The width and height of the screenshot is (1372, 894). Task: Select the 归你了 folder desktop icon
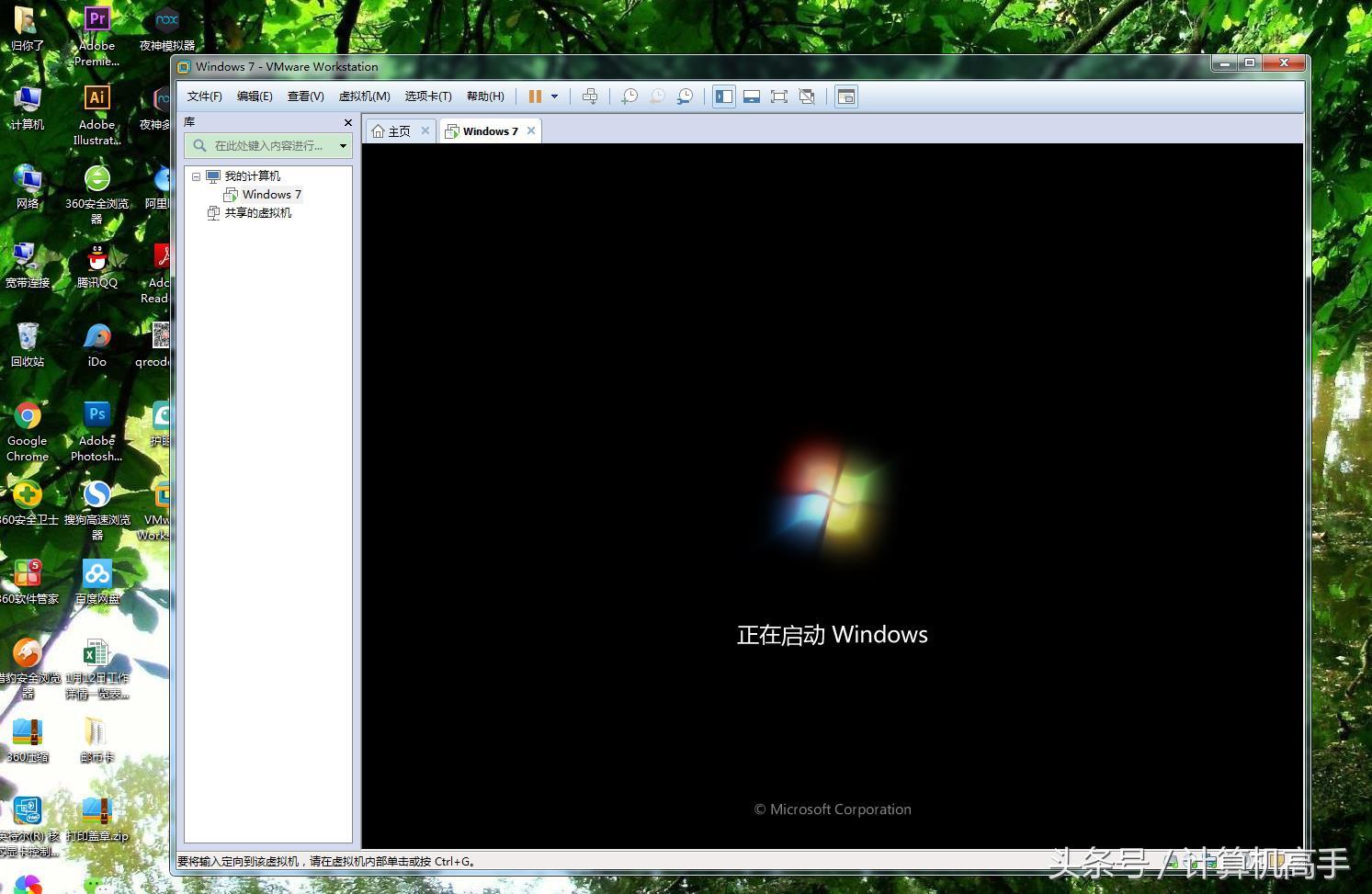tap(26, 28)
